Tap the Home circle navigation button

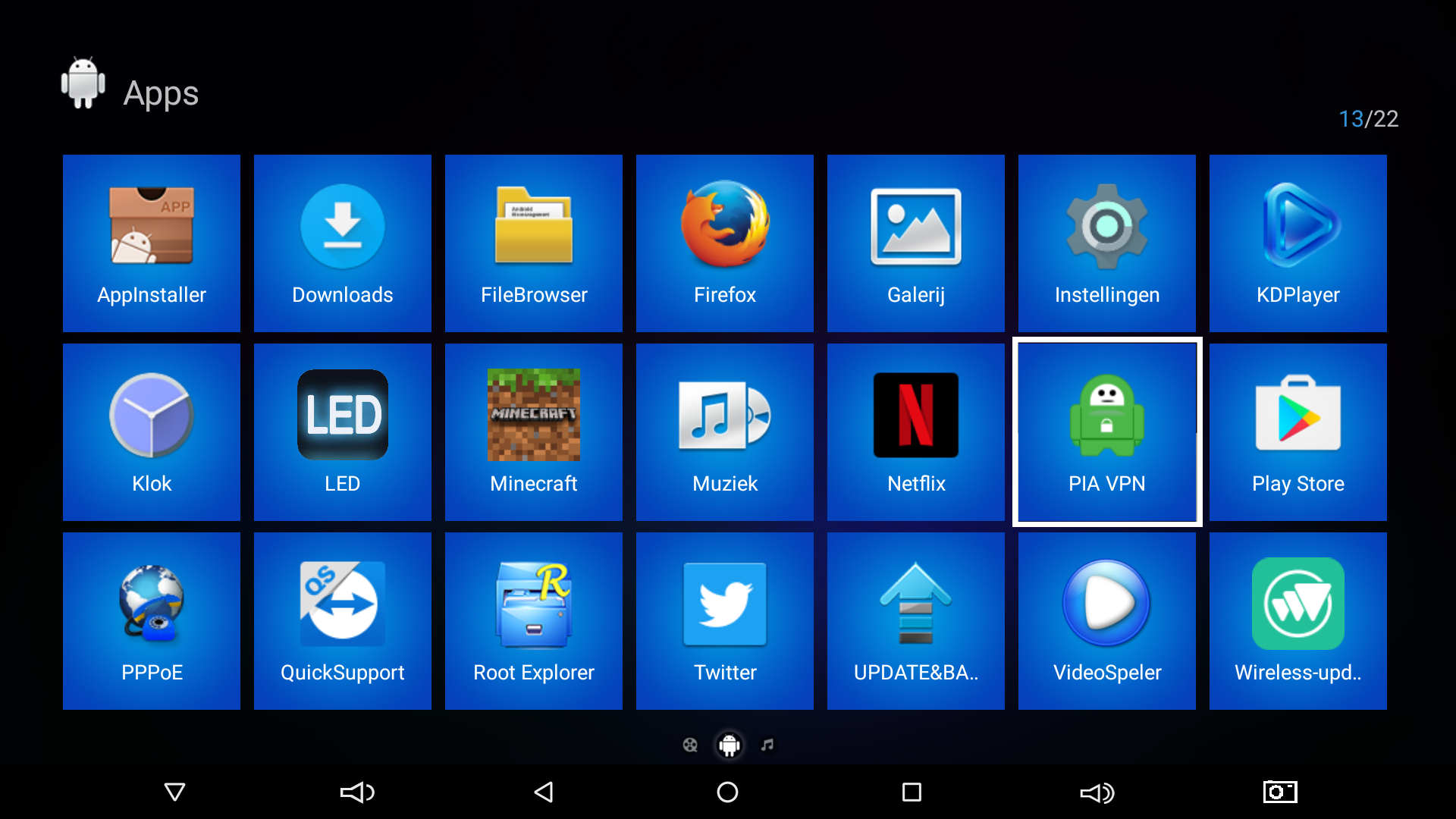click(727, 792)
